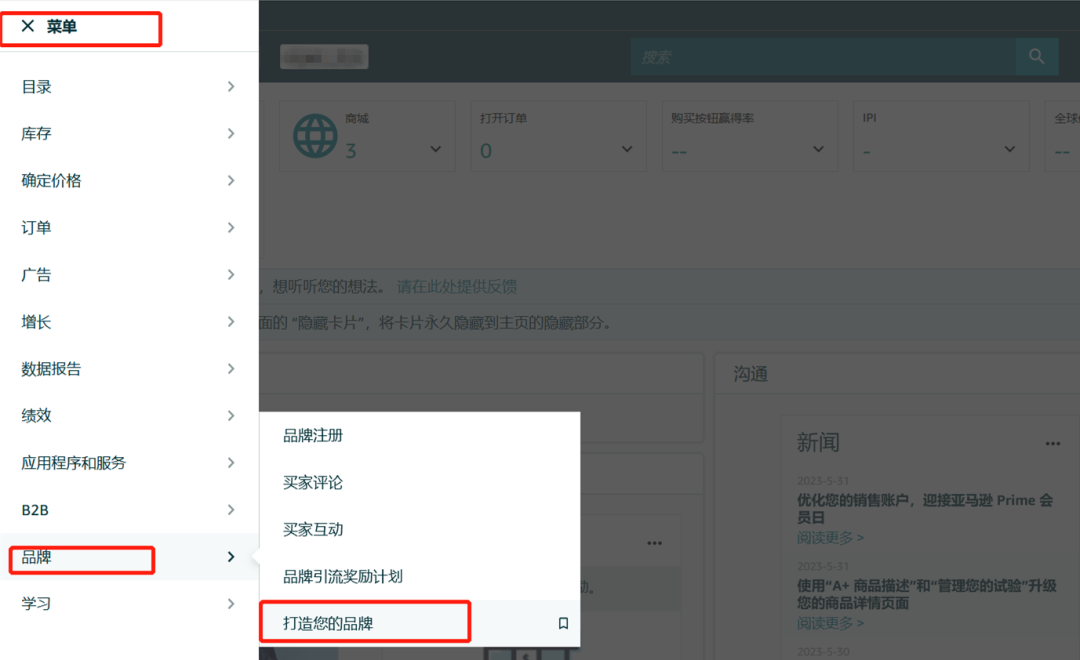The height and width of the screenshot is (660, 1080).
Task: Open the IPI dropdown
Action: (x=1008, y=149)
